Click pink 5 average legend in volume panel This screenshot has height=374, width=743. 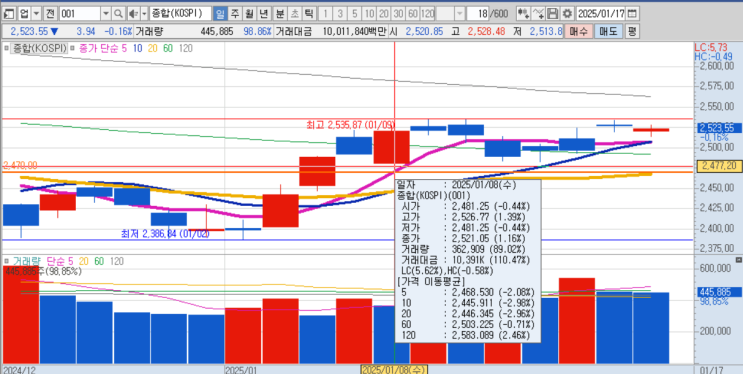(x=71, y=261)
